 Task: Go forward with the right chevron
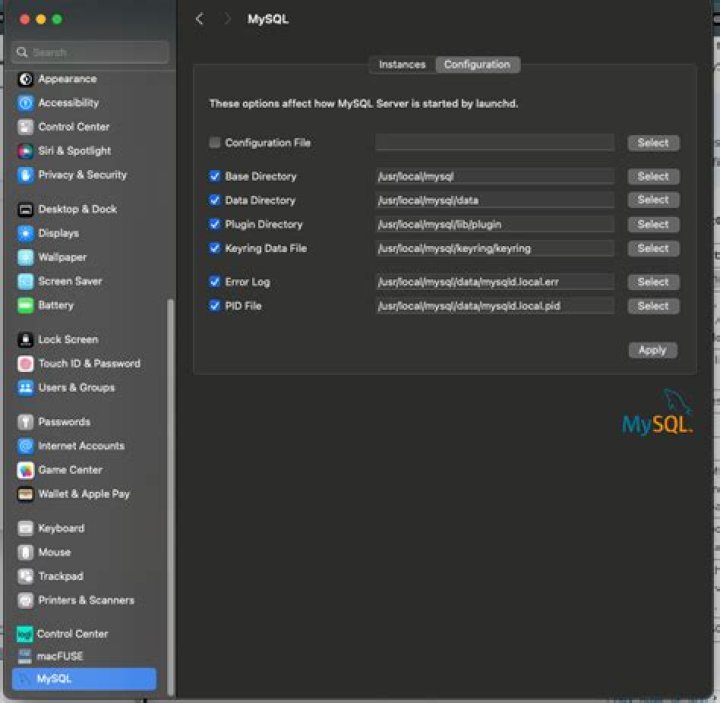227,19
